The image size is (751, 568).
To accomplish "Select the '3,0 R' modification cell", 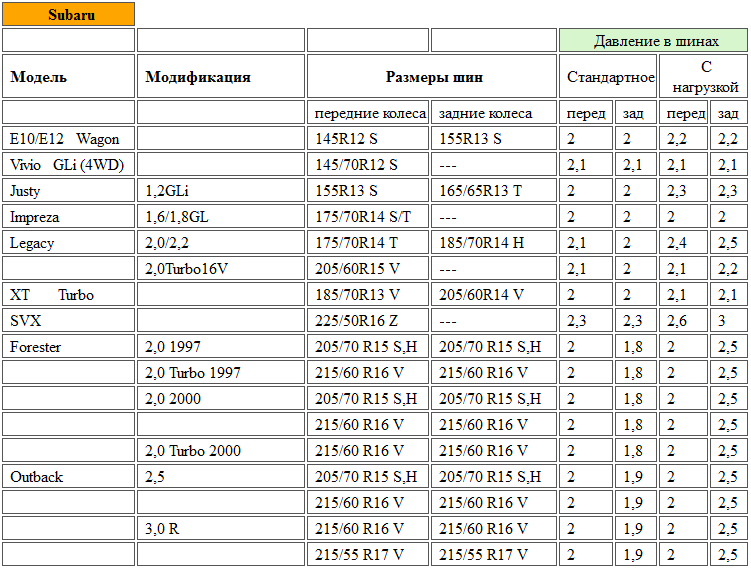I will coord(221,529).
